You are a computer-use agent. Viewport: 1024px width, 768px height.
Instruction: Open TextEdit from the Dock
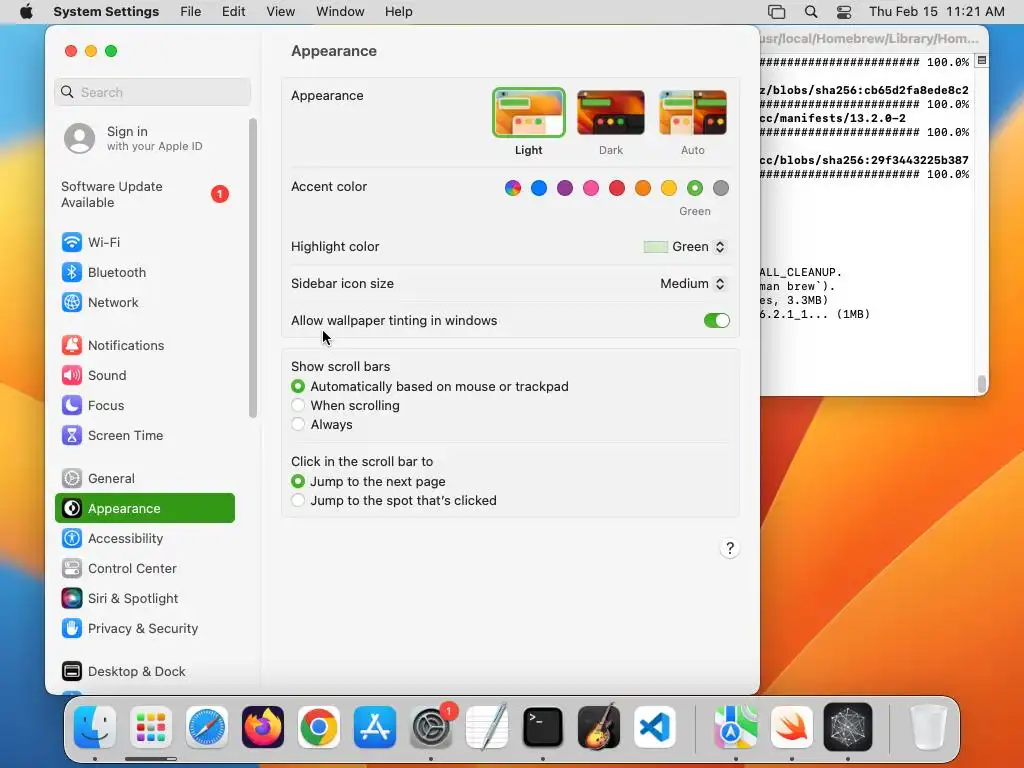pos(487,726)
